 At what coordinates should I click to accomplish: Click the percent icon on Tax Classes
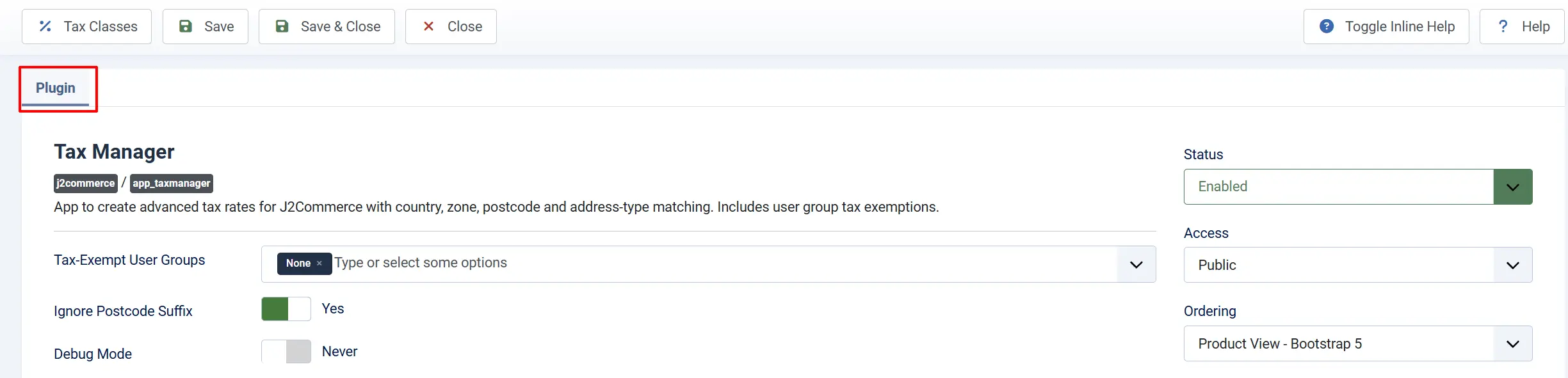(45, 26)
